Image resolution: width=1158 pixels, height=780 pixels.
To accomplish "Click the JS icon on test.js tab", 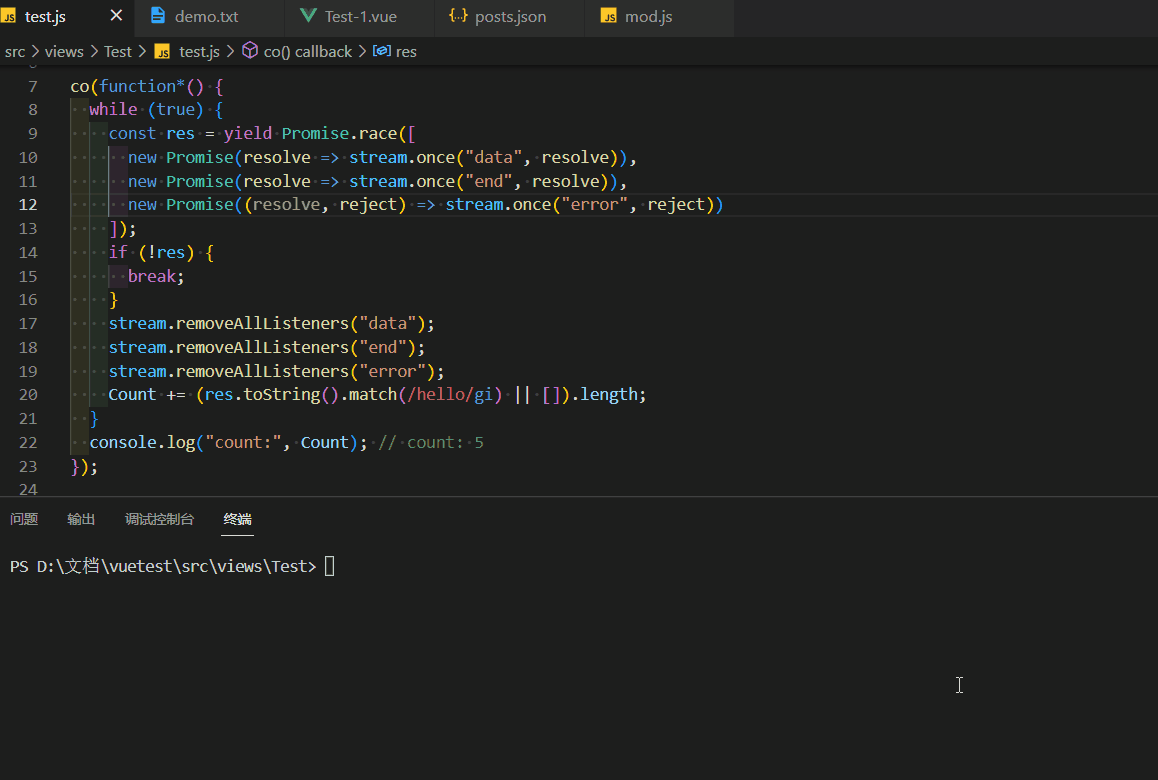I will click(x=9, y=16).
